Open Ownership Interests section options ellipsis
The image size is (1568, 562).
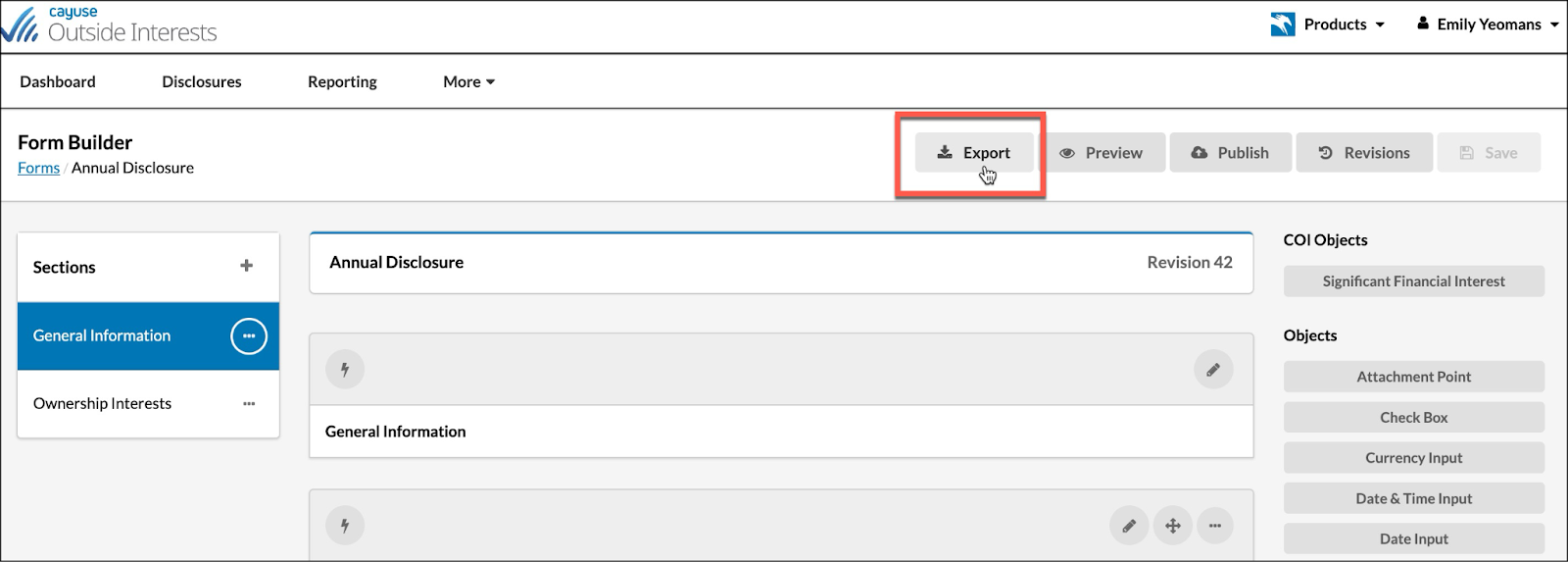[x=249, y=403]
